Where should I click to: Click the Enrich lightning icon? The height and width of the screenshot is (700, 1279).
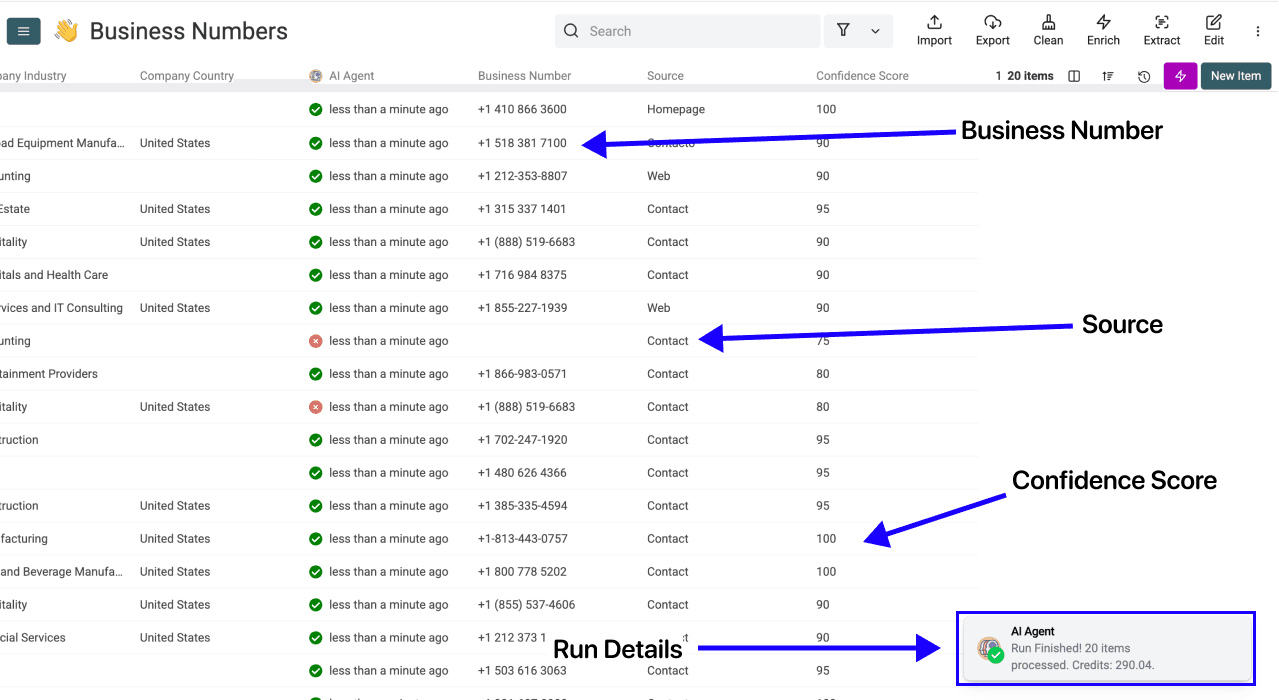(x=1103, y=29)
